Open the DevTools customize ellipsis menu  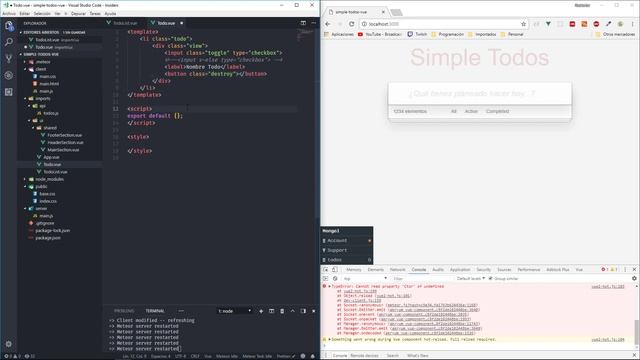point(625,270)
